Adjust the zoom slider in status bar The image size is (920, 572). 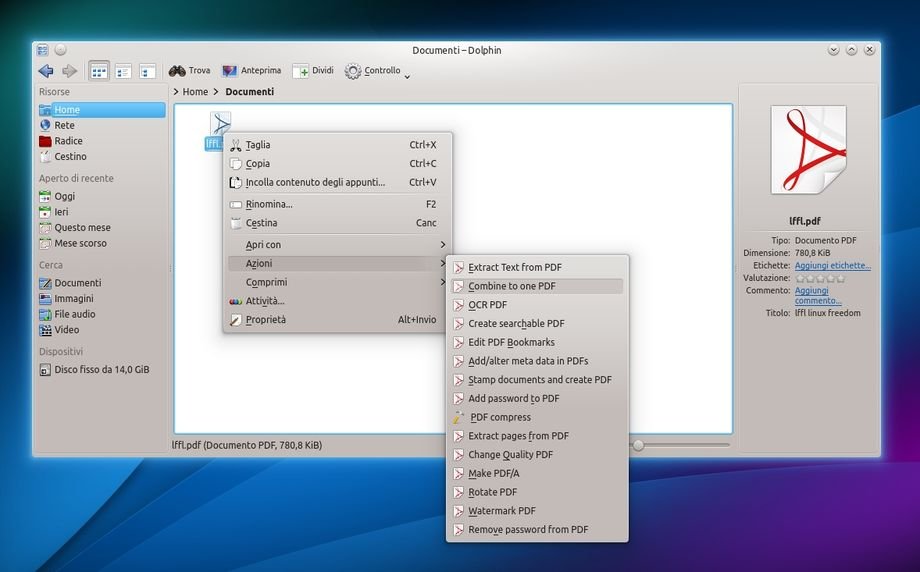pyautogui.click(x=638, y=445)
